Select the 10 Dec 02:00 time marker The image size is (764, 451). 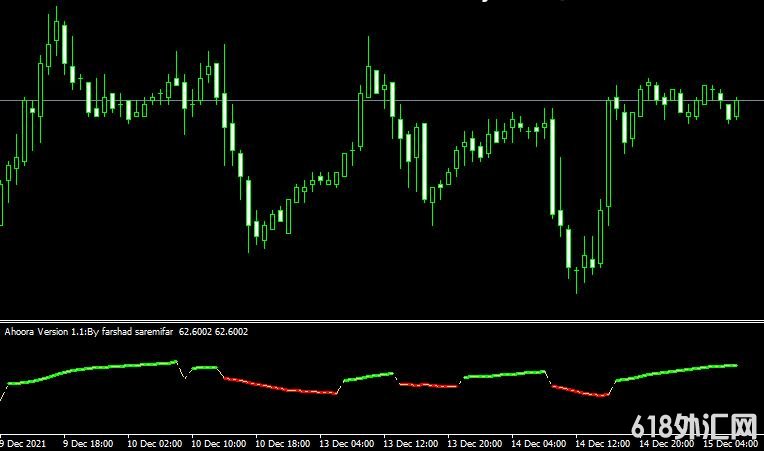[x=154, y=442]
